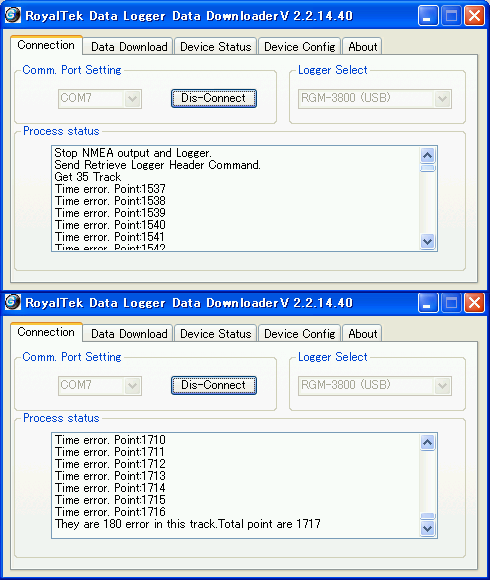Click Dis-Connect button in lower window
490x580 pixels.
point(213,385)
